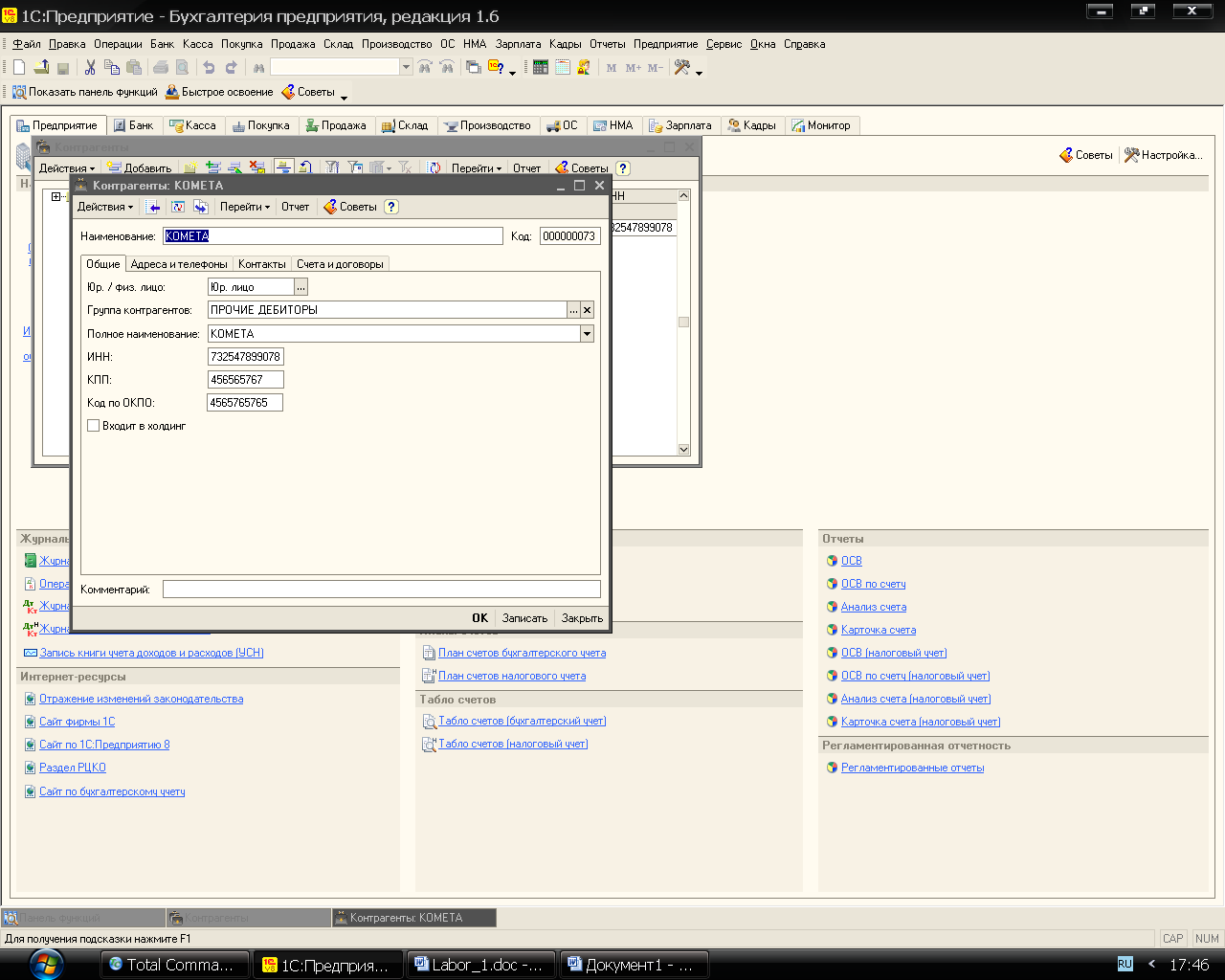Image resolution: width=1225 pixels, height=980 pixels.
Task: Open the calendar icon in toolbar
Action: [563, 67]
